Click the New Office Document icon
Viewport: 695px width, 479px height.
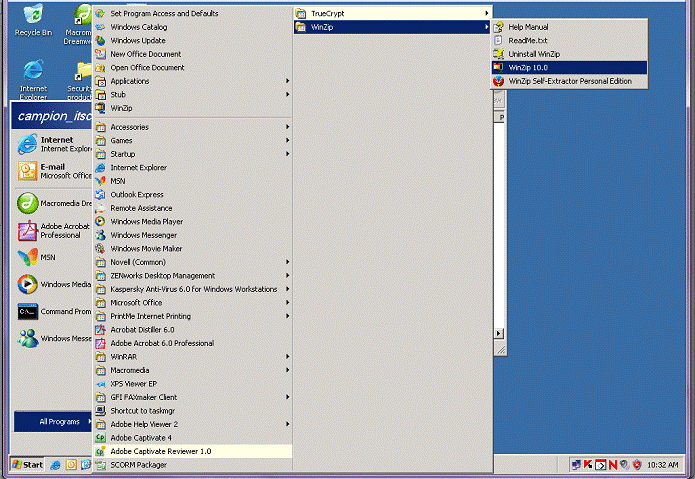coord(101,54)
